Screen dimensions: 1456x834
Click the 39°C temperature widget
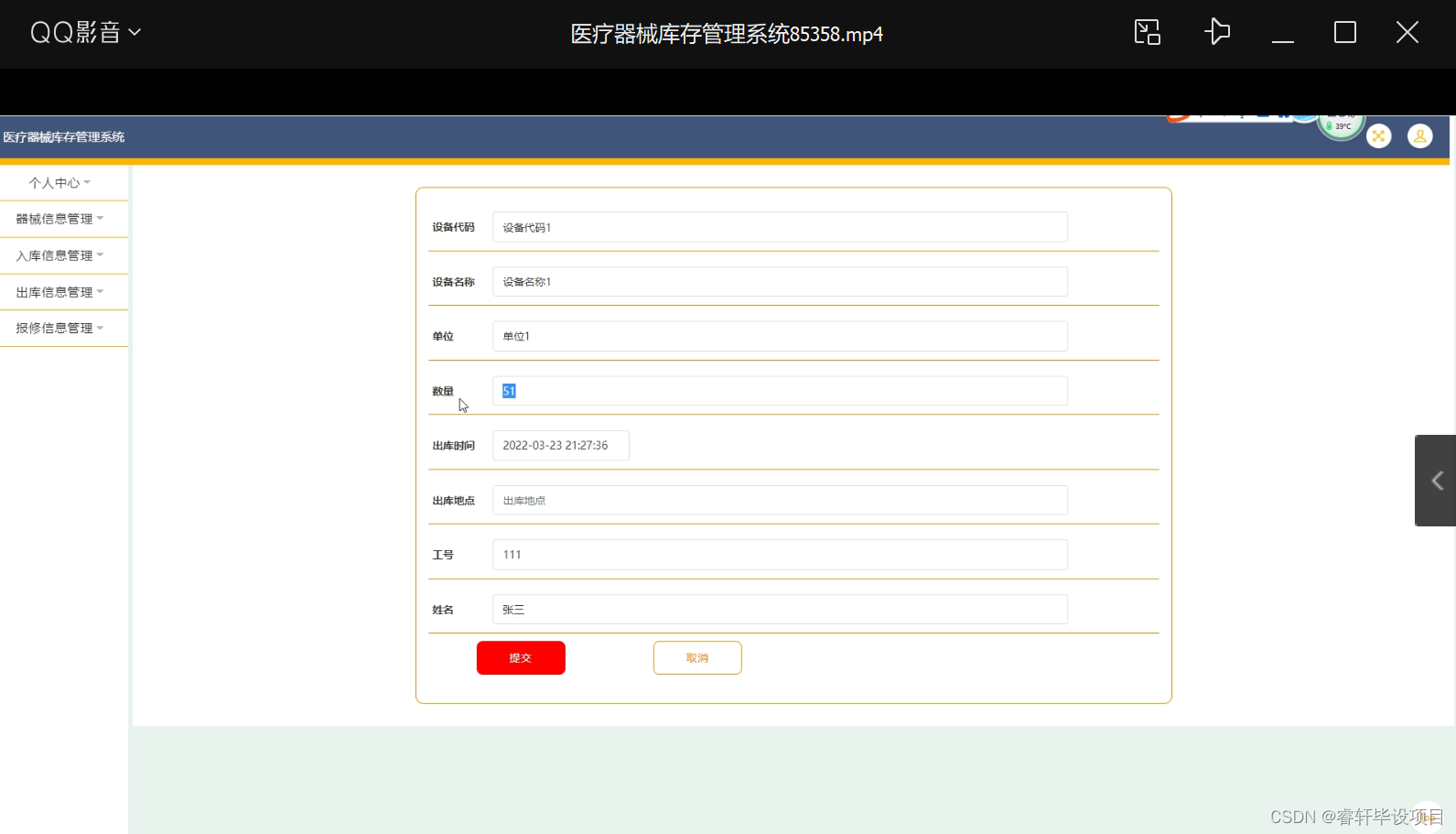tap(1341, 125)
